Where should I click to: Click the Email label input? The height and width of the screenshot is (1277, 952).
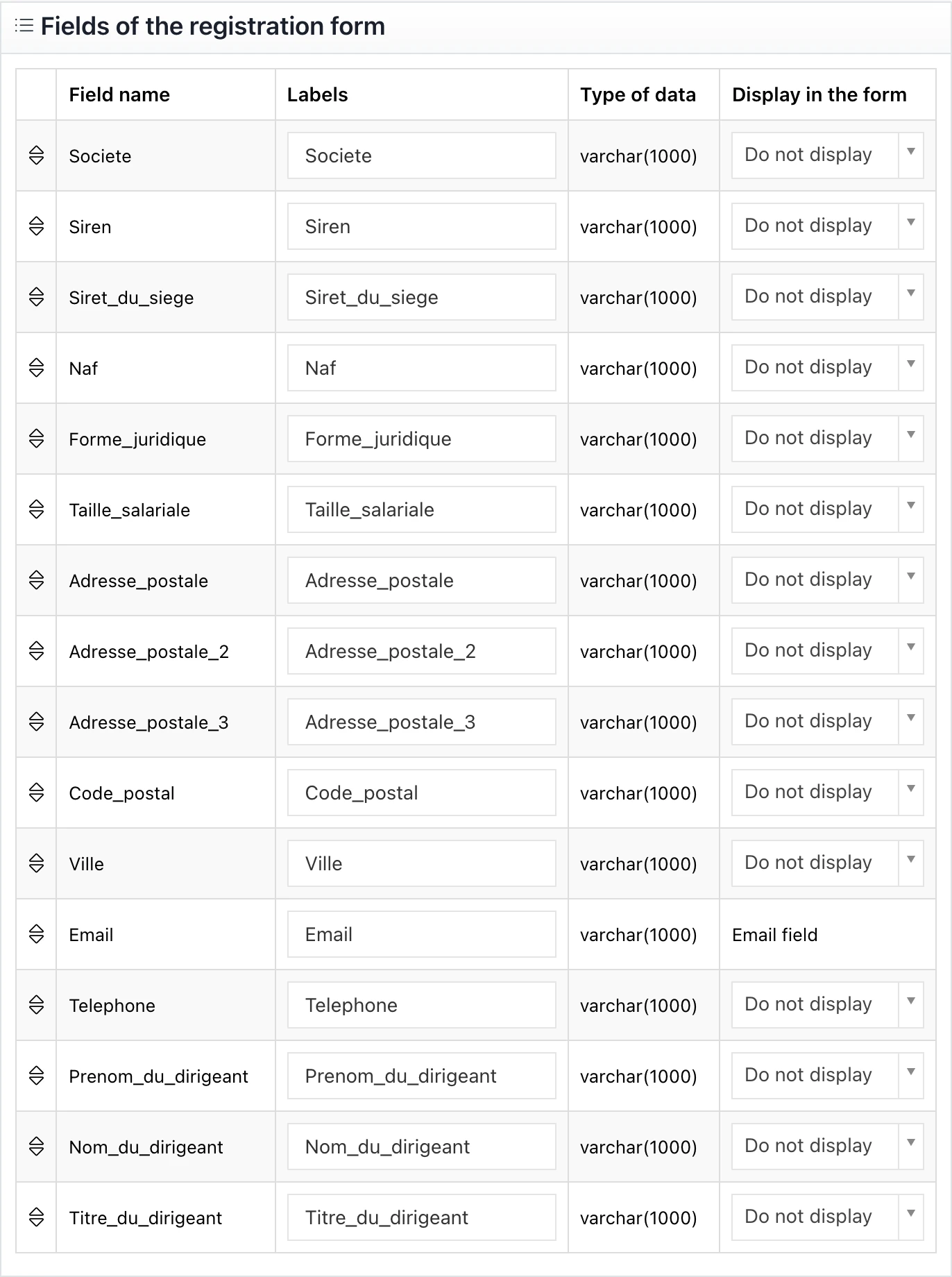[x=421, y=934]
